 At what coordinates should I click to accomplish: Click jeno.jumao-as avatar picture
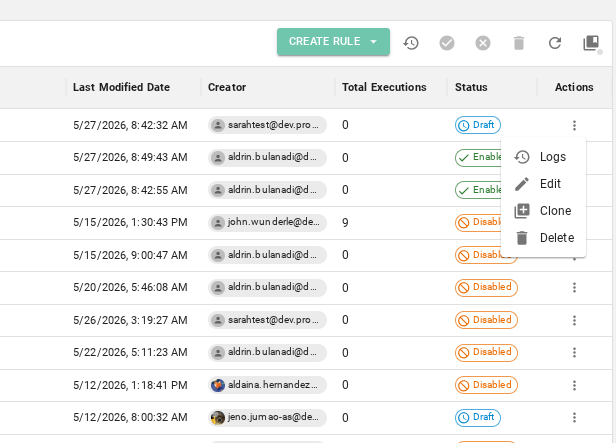(x=218, y=417)
